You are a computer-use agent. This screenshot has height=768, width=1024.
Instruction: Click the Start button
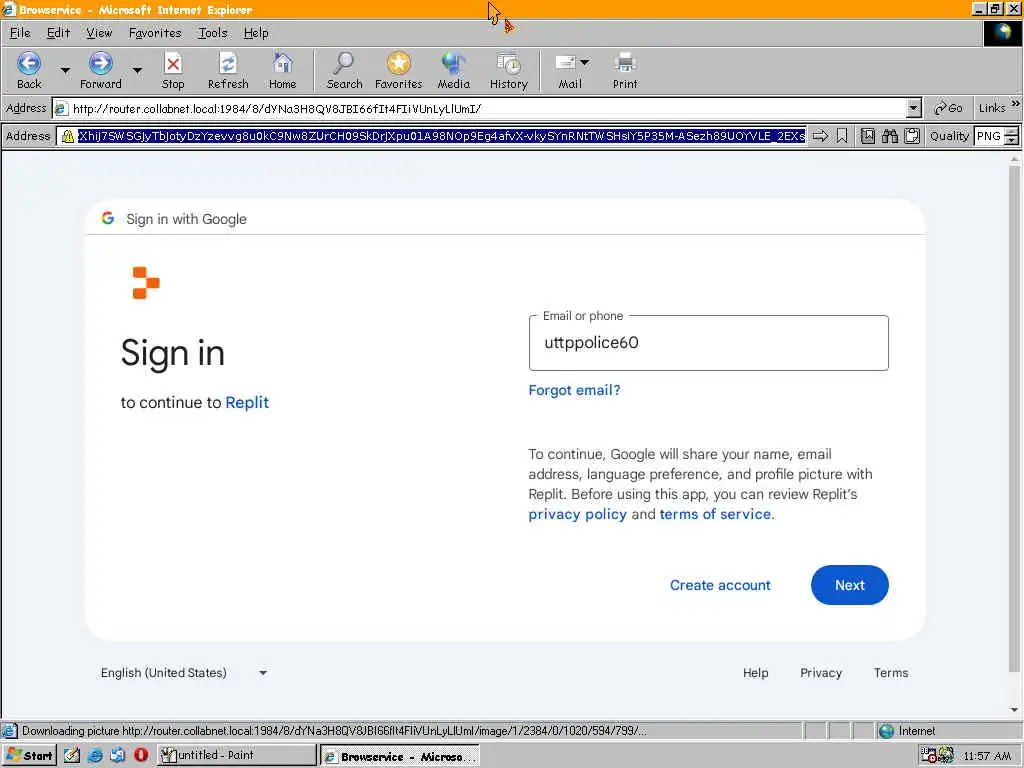pos(29,756)
